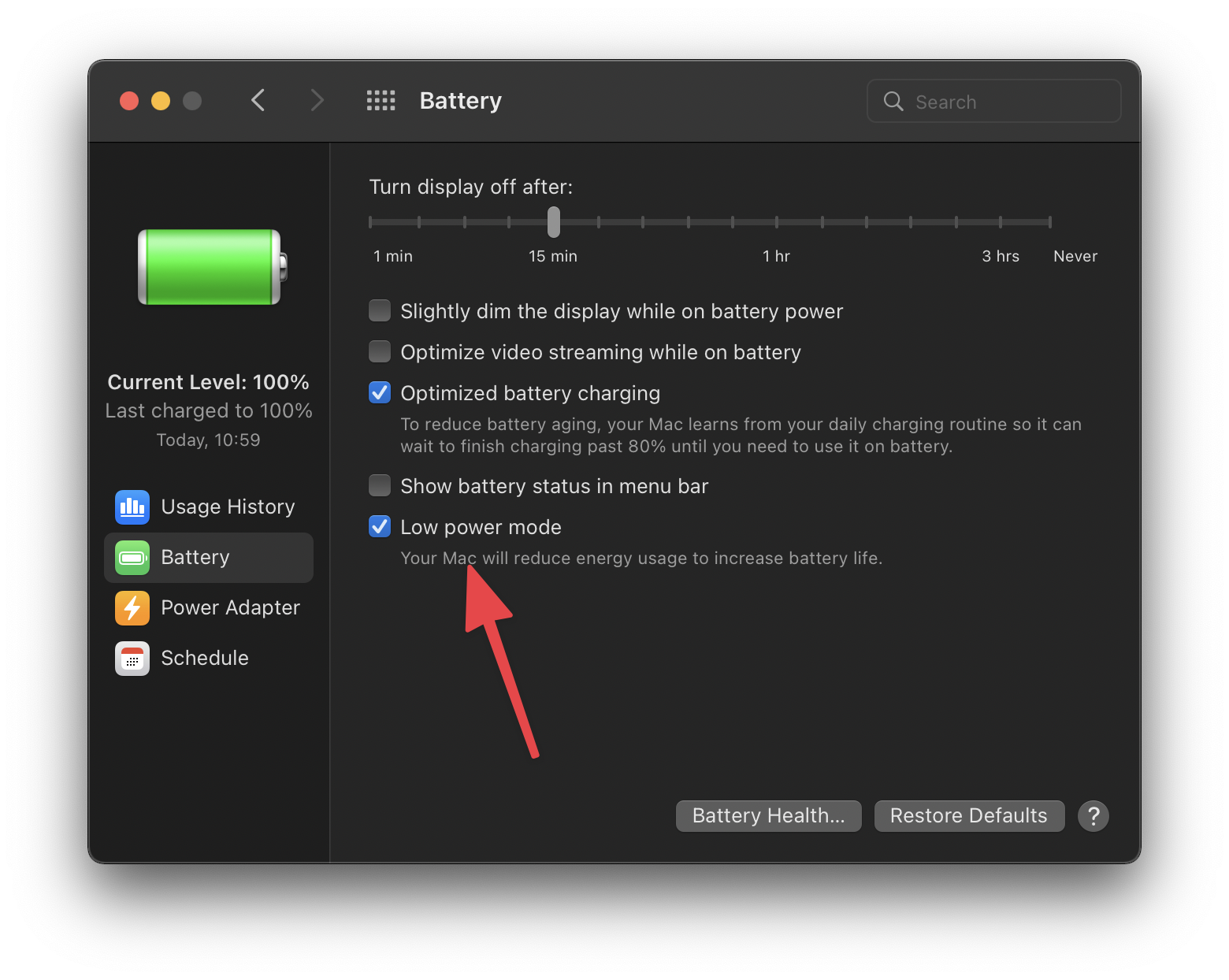Open help with the question mark button

pos(1093,816)
